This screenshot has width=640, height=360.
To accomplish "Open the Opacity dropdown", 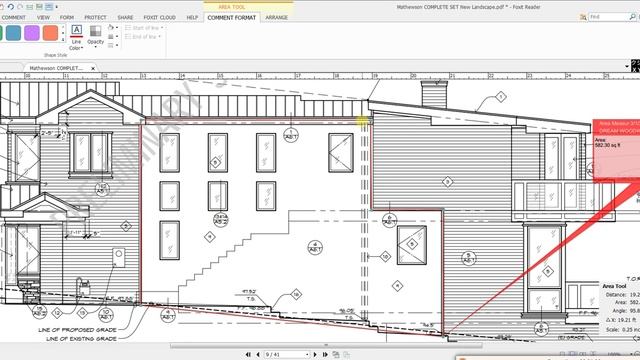I will coord(96,37).
